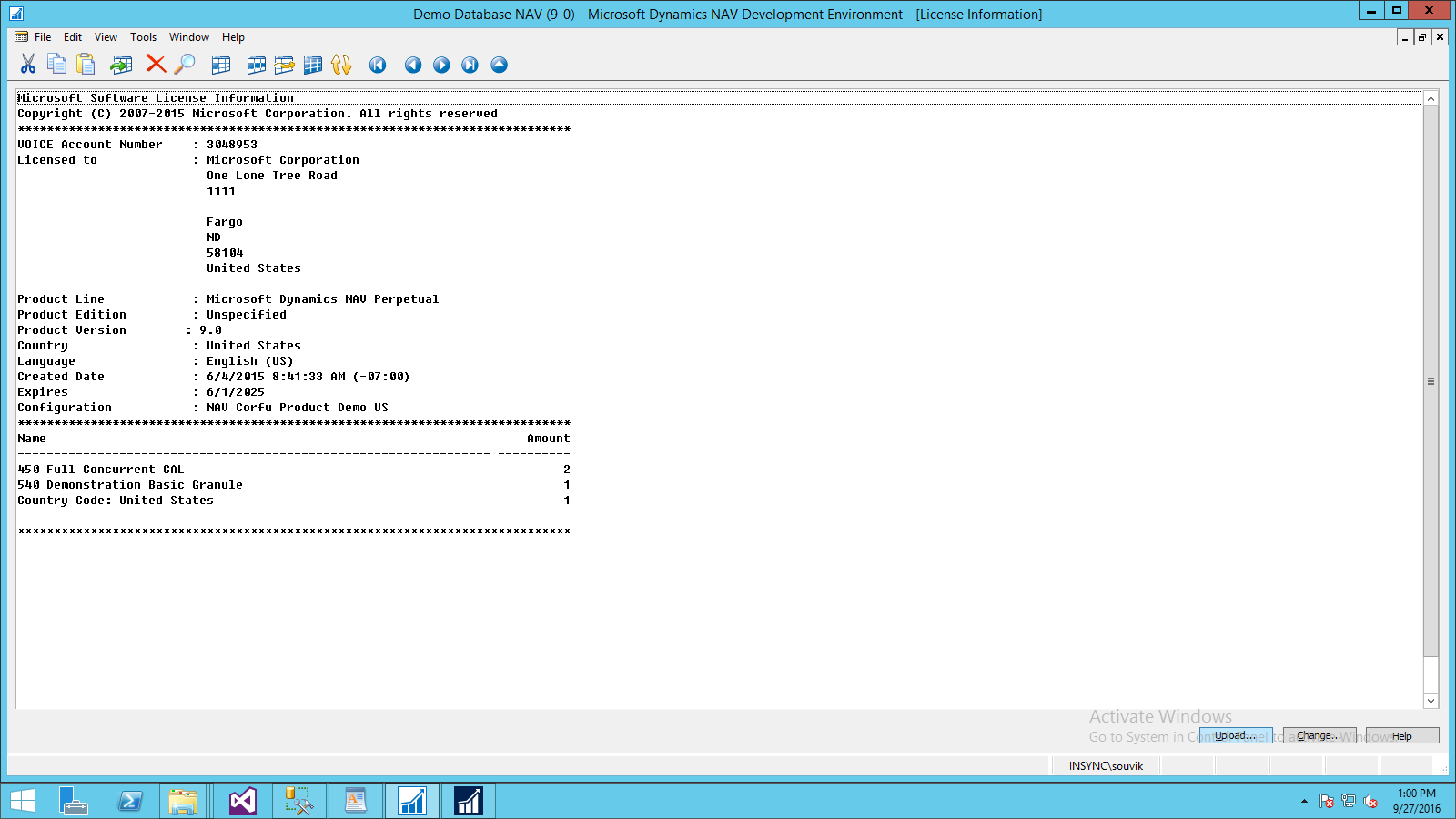The width and height of the screenshot is (1456, 819).
Task: Open the File menu
Action: pos(43,37)
